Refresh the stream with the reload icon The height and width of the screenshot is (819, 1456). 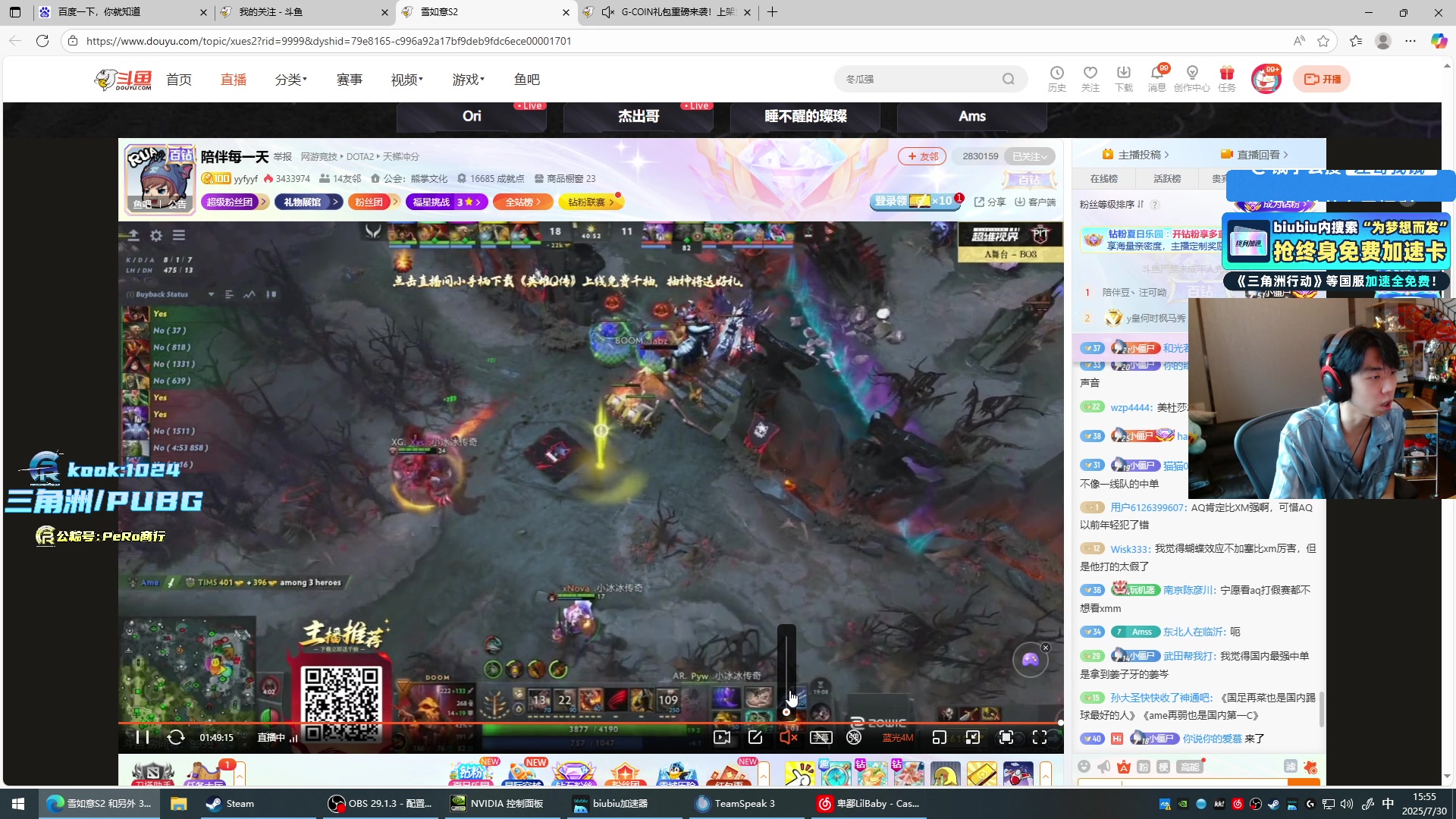[175, 737]
